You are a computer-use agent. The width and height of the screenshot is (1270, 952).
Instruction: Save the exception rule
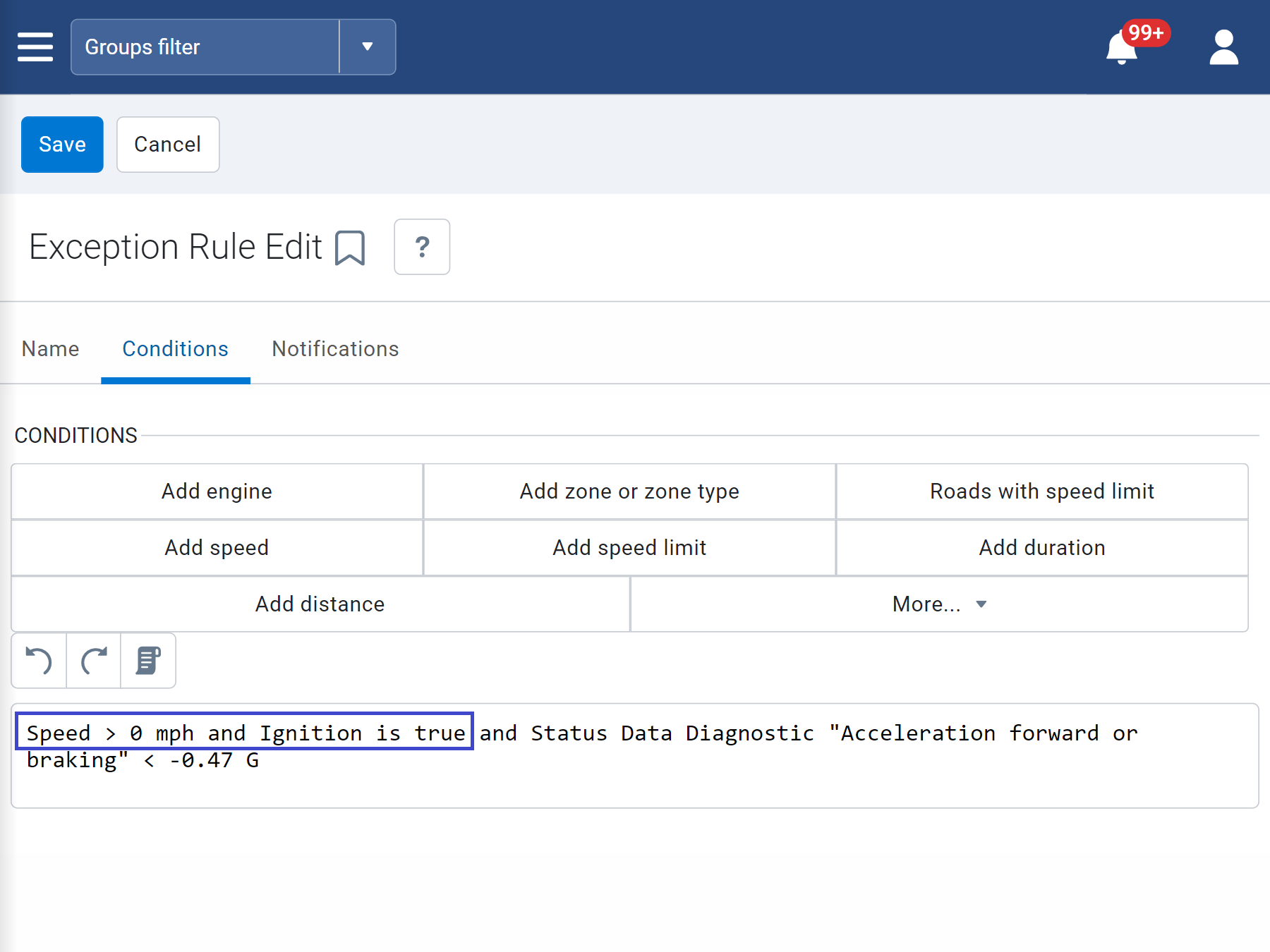coord(61,144)
